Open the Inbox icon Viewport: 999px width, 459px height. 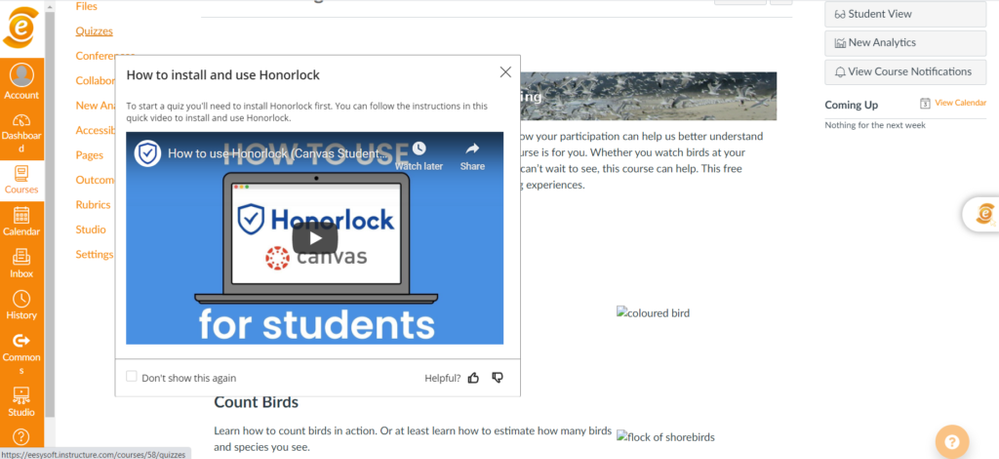pos(21,264)
